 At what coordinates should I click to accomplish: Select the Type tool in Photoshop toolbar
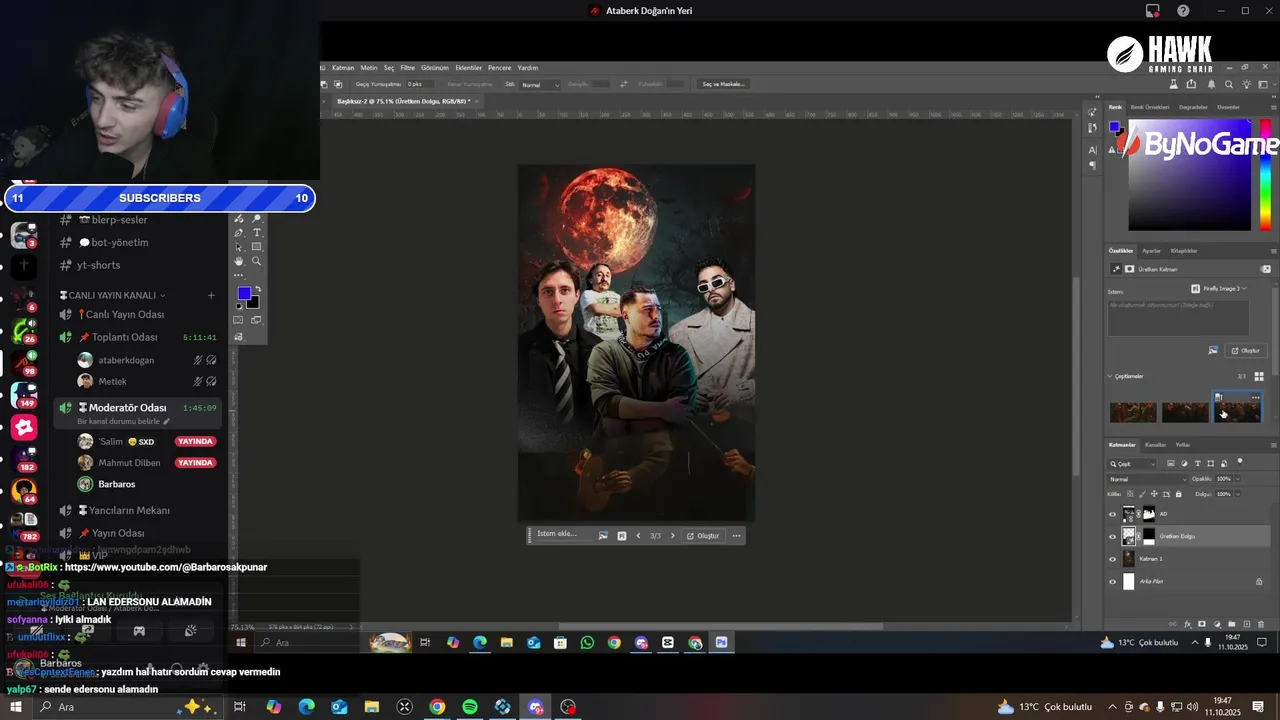pos(257,232)
